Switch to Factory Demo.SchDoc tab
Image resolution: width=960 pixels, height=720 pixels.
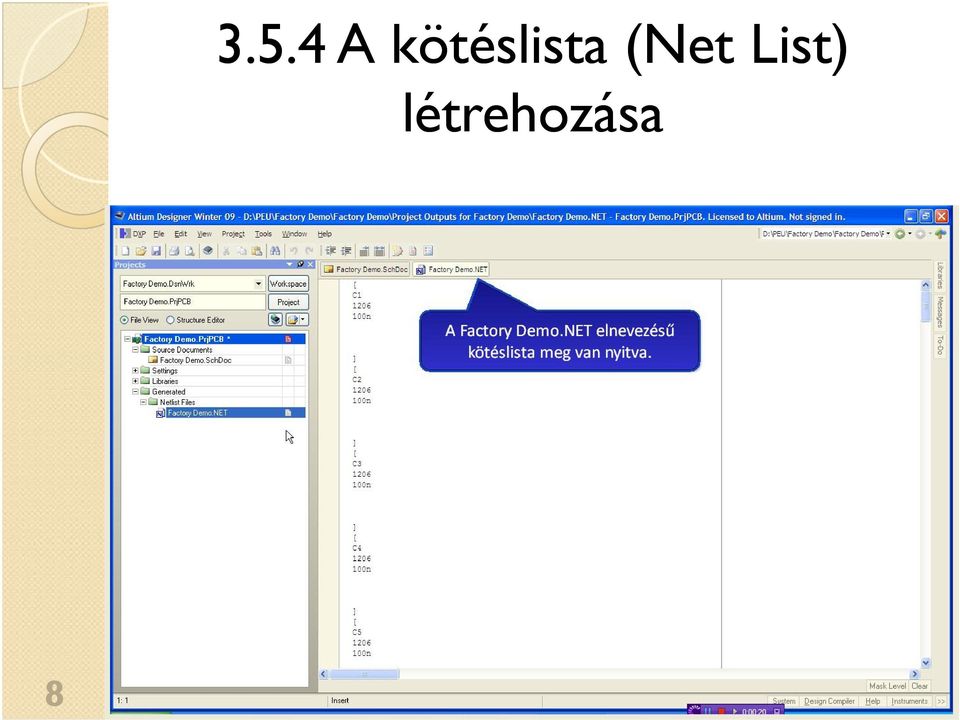point(366,269)
